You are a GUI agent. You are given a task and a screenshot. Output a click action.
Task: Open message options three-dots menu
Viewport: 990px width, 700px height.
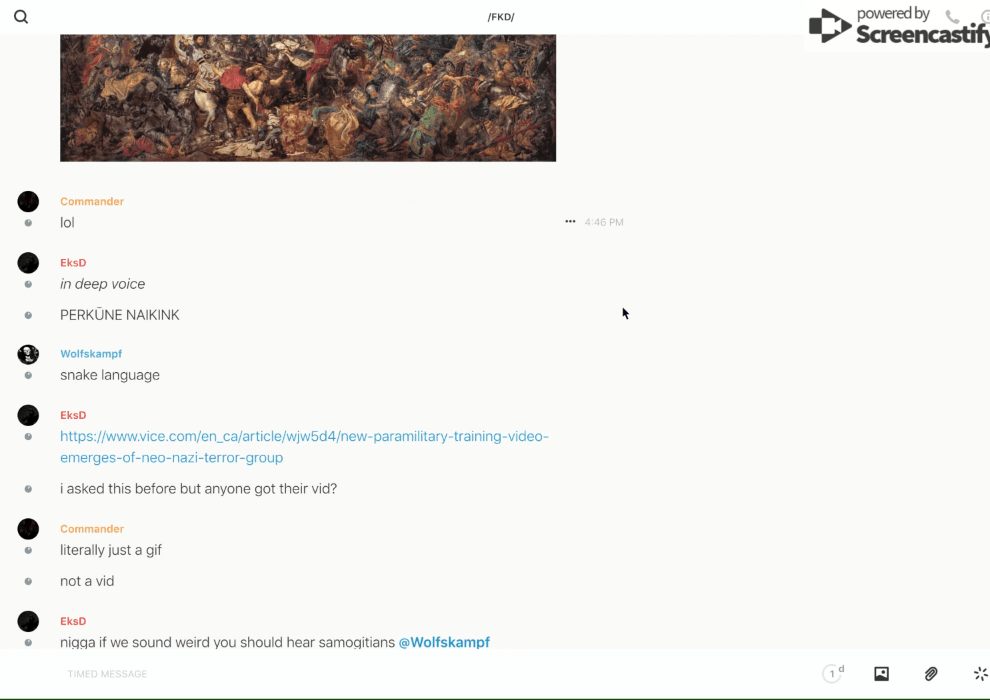pyautogui.click(x=570, y=222)
